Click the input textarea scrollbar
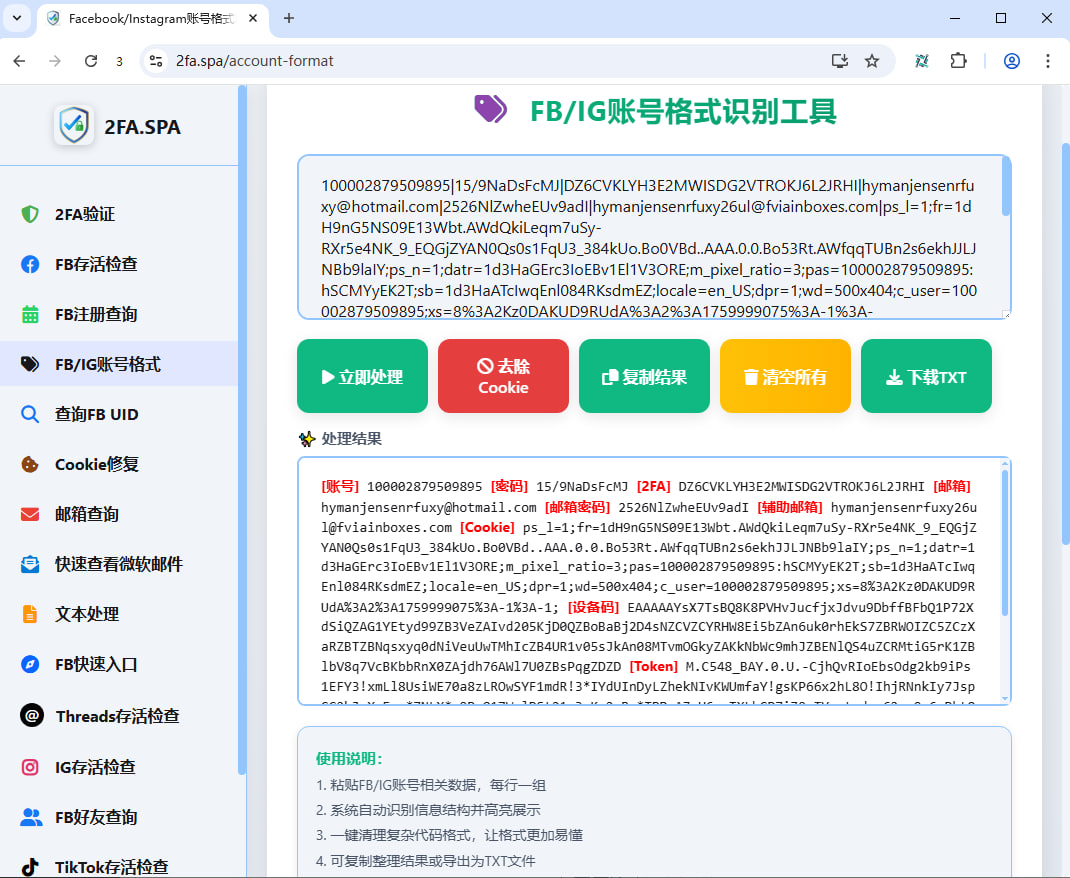 click(x=1006, y=187)
